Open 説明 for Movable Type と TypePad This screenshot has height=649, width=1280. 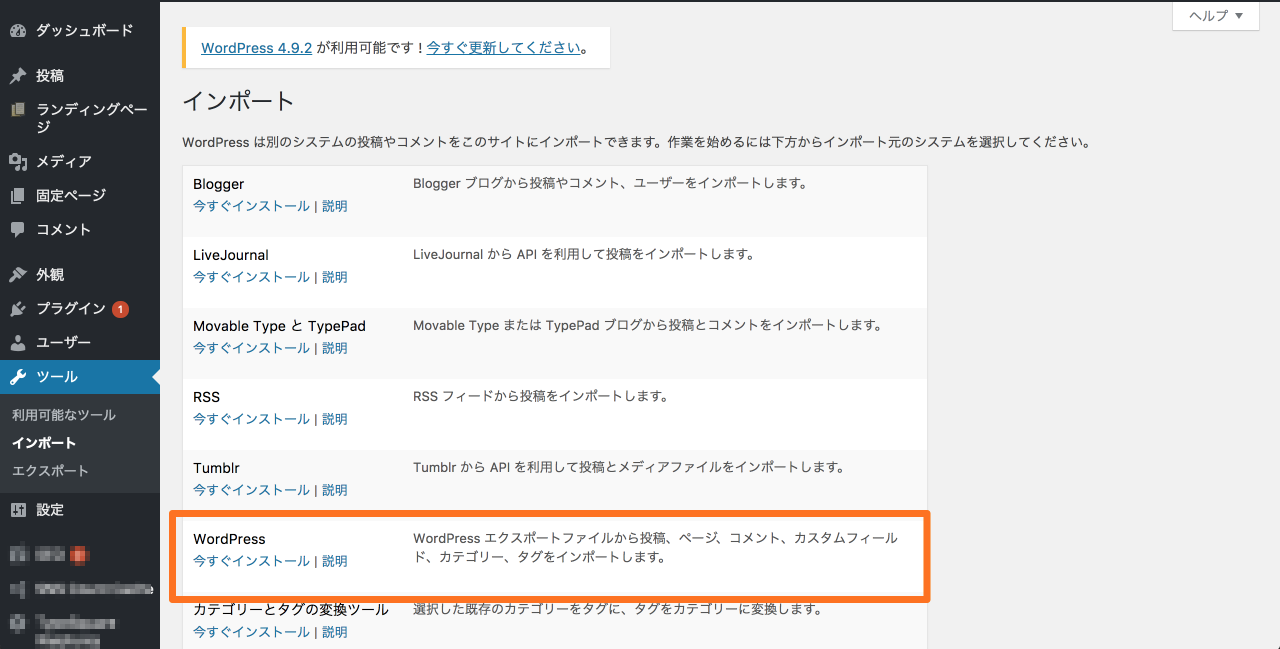tap(335, 348)
